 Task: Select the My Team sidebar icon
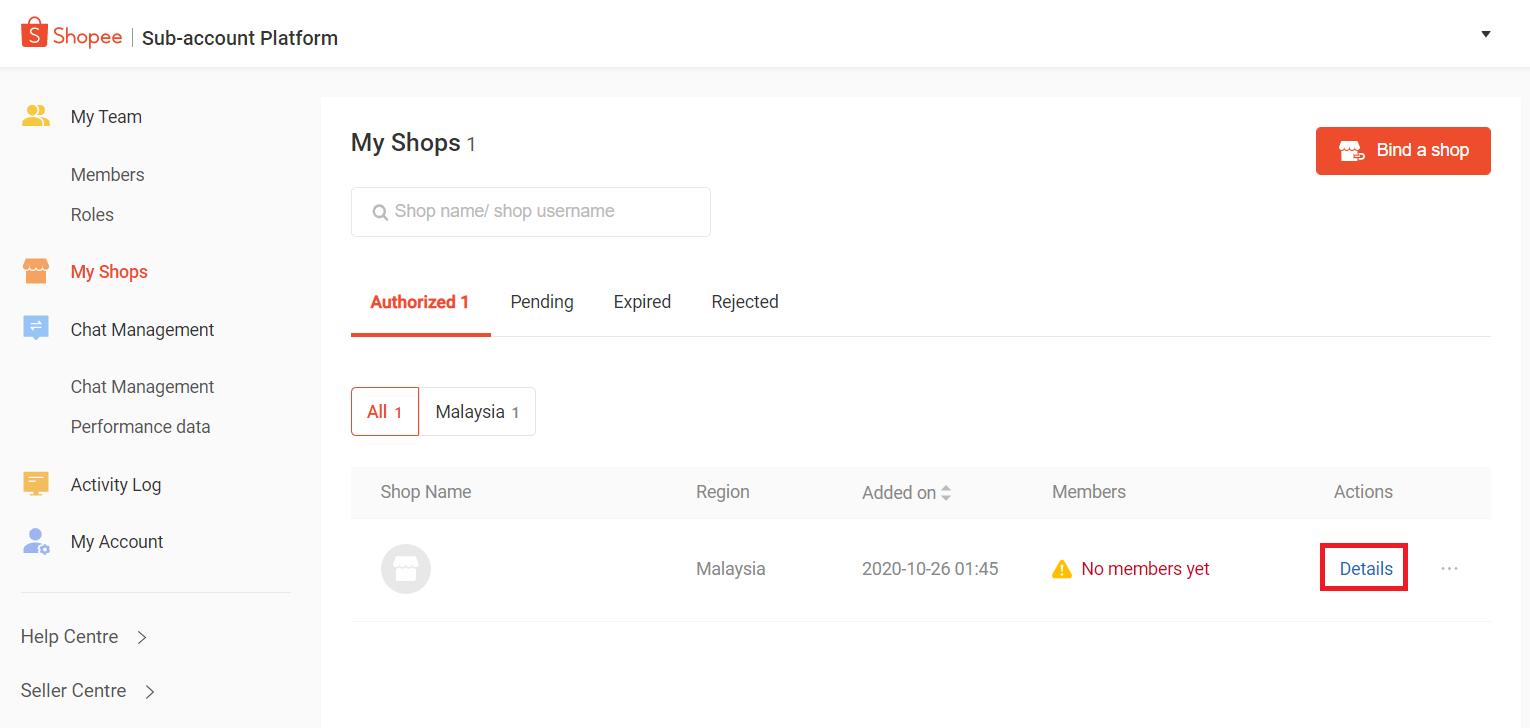coord(36,115)
